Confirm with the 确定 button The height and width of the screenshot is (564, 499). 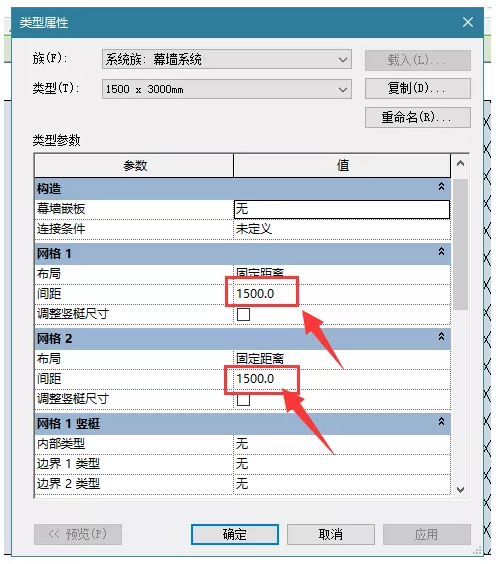point(235,534)
